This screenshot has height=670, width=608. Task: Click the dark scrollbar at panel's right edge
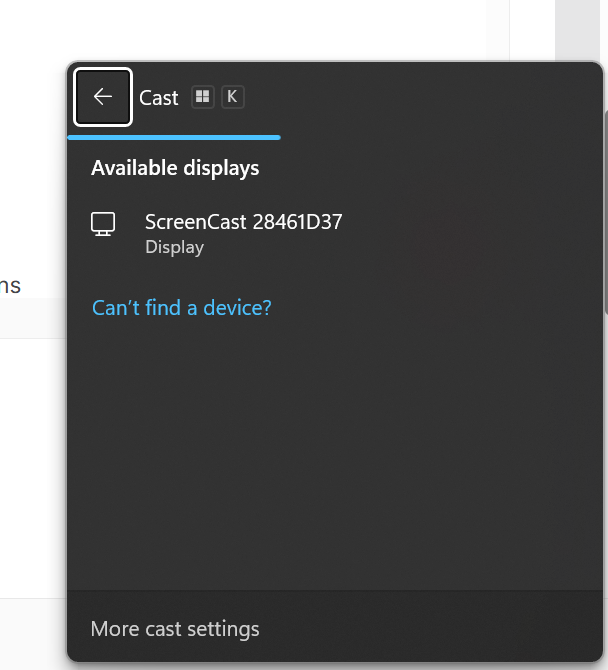click(x=606, y=212)
